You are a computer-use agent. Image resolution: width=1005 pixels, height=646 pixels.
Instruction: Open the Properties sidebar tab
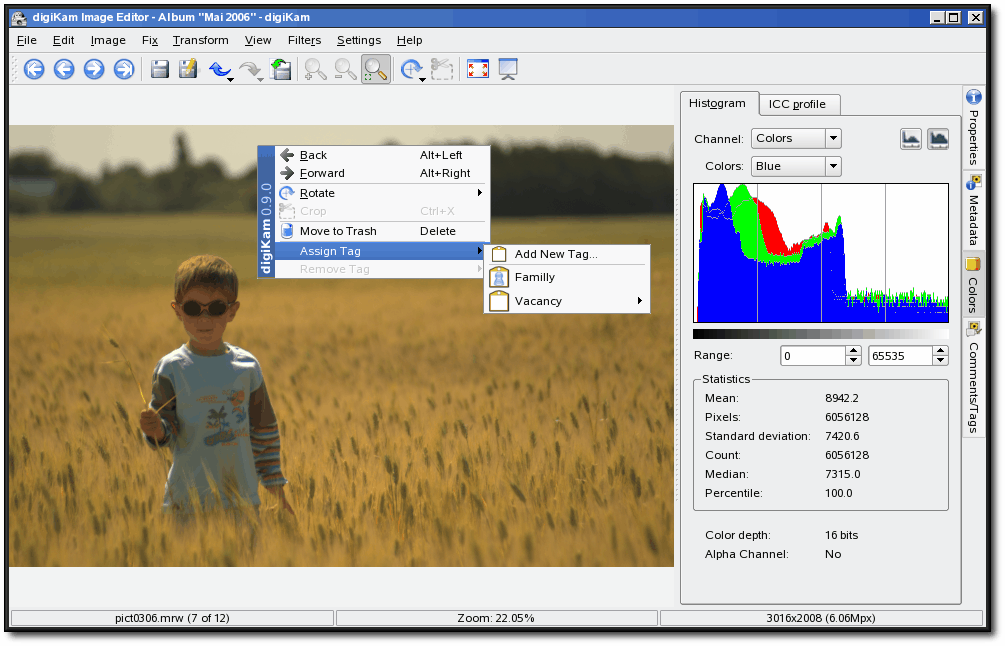pyautogui.click(x=974, y=128)
